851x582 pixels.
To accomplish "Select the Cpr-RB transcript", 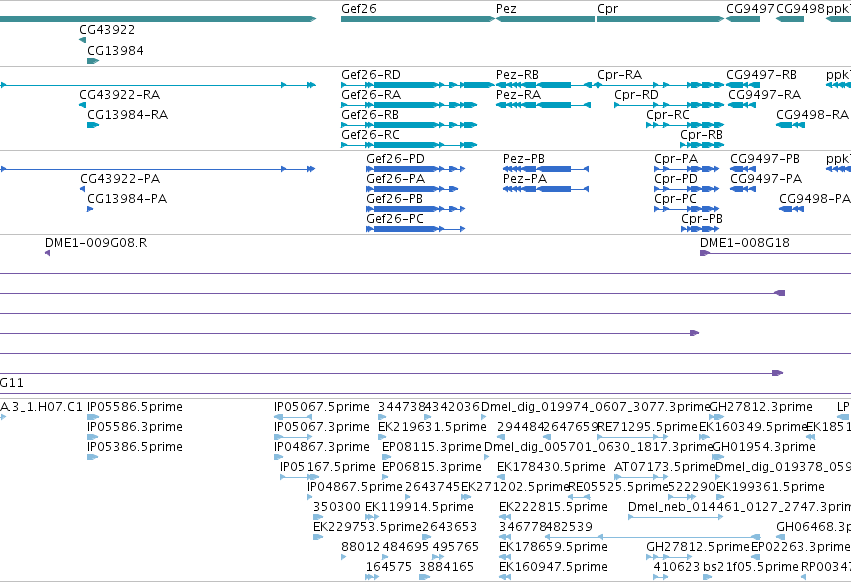I will tap(702, 145).
